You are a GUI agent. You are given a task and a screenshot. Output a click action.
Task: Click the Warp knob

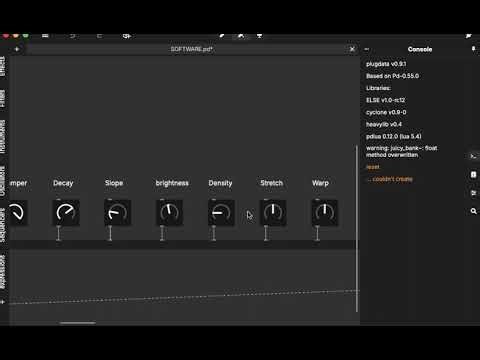(325, 212)
